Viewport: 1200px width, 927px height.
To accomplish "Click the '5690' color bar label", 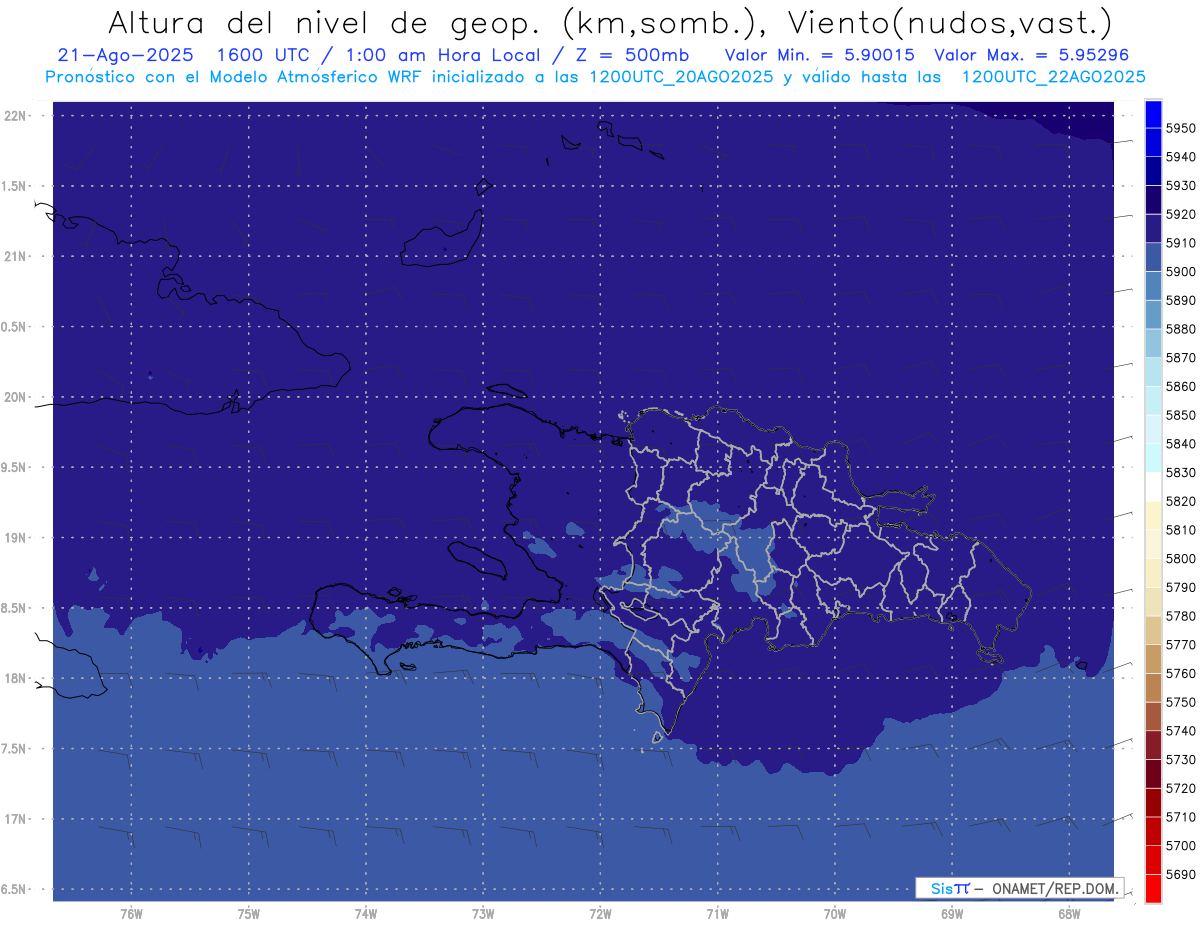I will point(1181,874).
